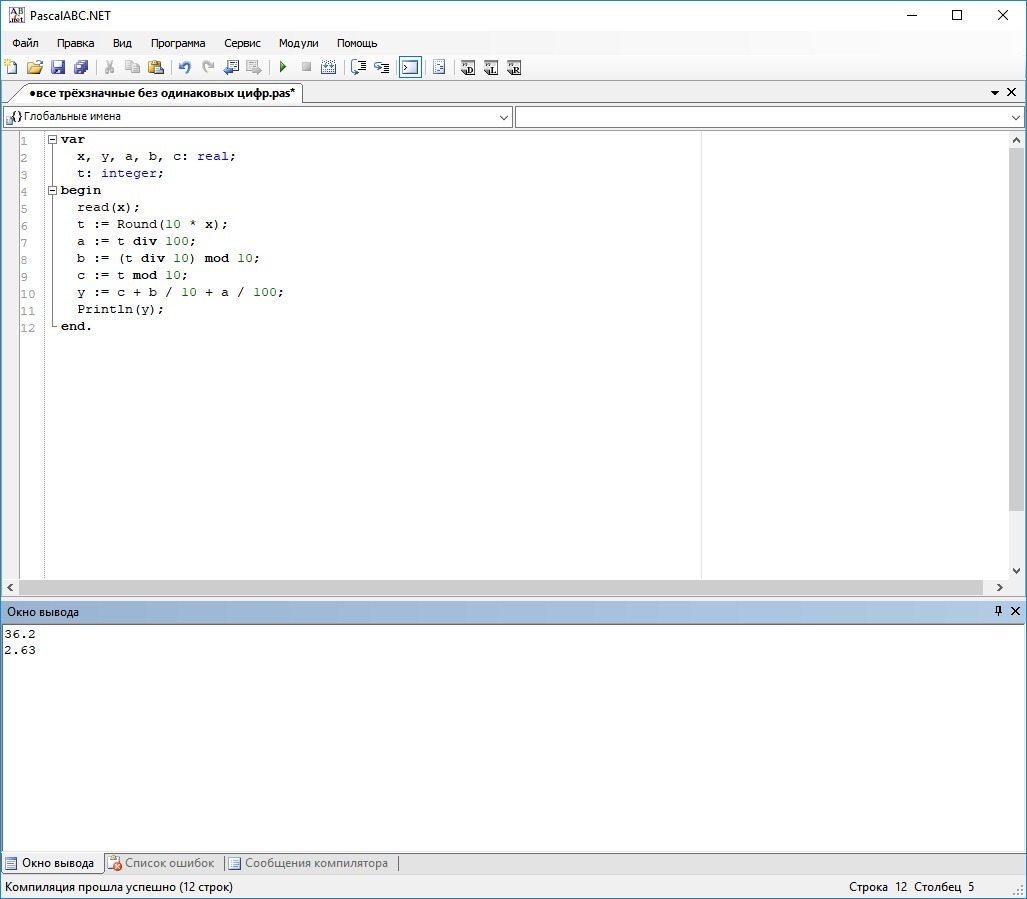This screenshot has height=899, width=1027.
Task: Create a new file from the toolbar
Action: (x=12, y=68)
